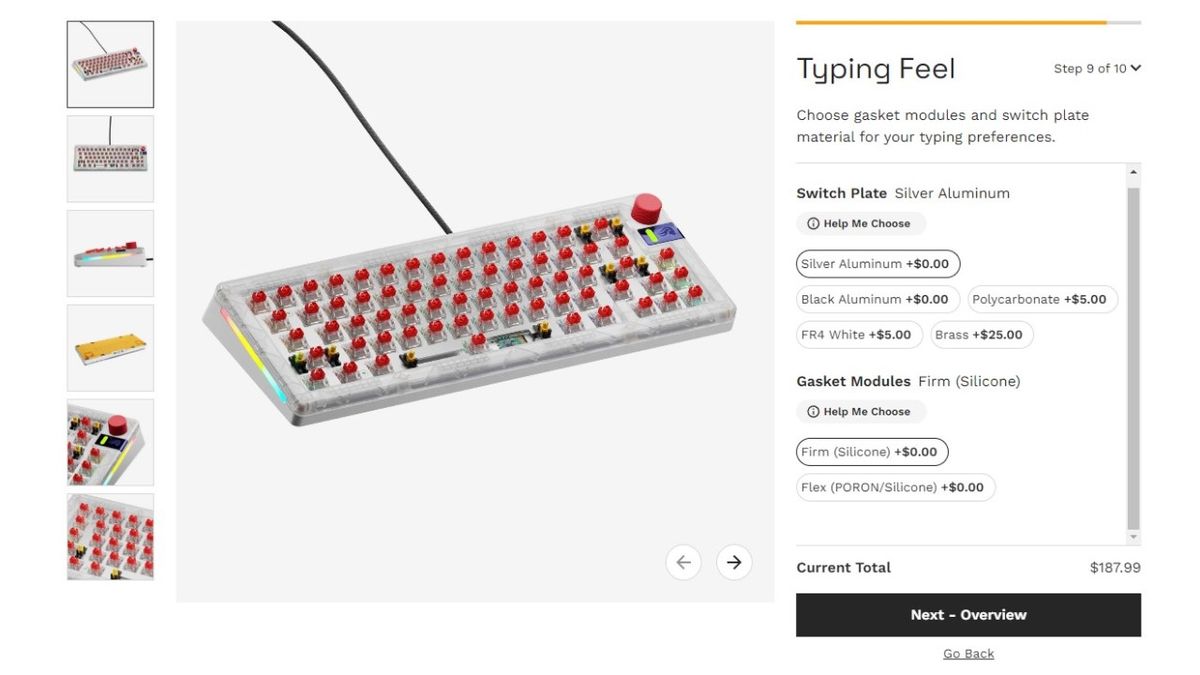1200x675 pixels.
Task: Go to the previous product image arrow
Action: (683, 562)
